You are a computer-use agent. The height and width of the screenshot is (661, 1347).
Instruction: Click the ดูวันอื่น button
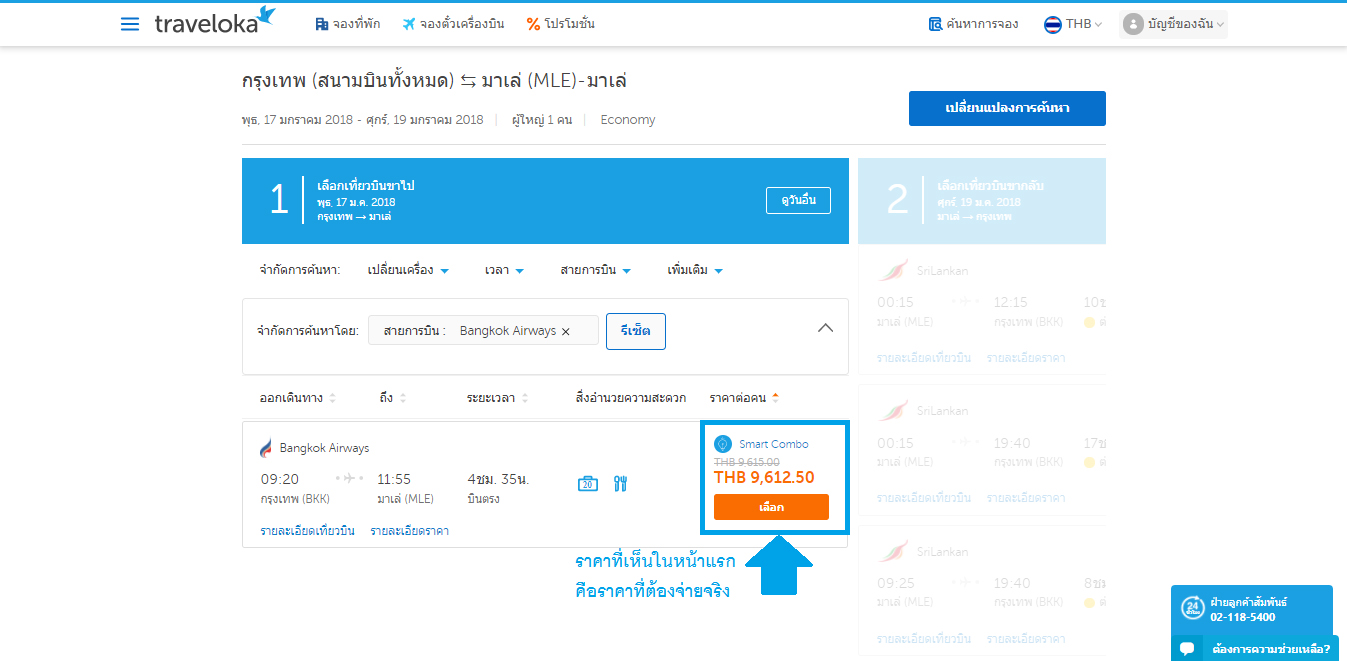pyautogui.click(x=798, y=200)
